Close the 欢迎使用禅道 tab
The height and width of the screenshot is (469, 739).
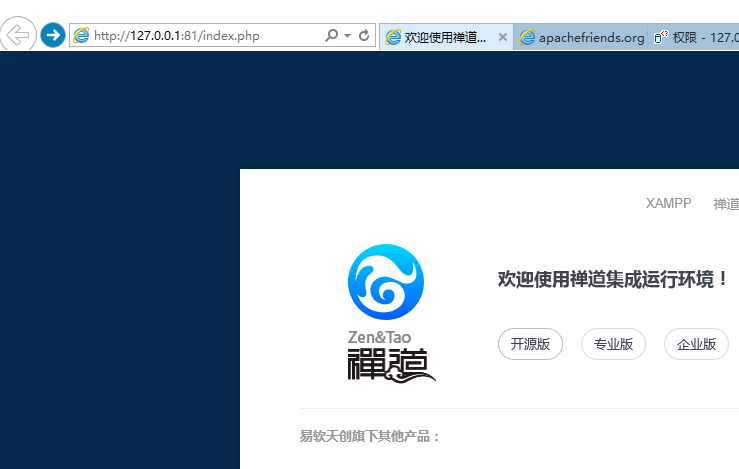click(x=503, y=37)
